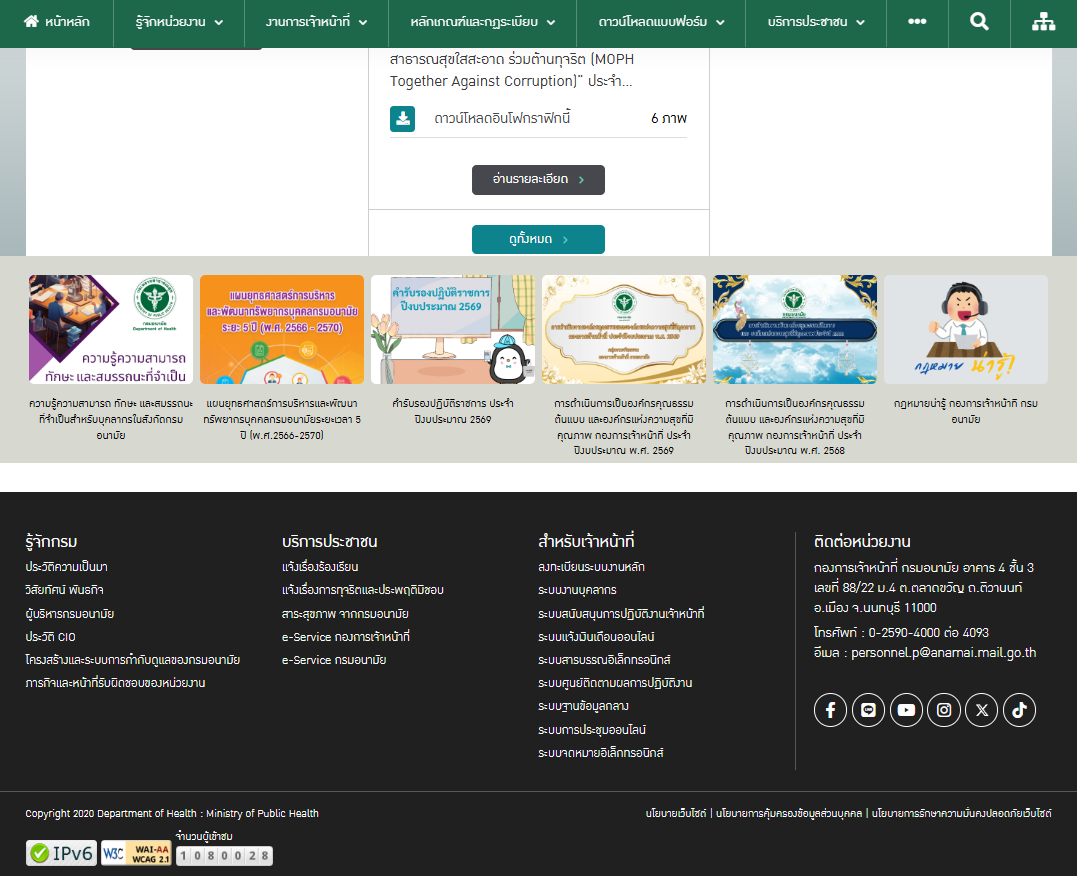1077x876 pixels.
Task: Open the Instagram social icon
Action: [943, 710]
